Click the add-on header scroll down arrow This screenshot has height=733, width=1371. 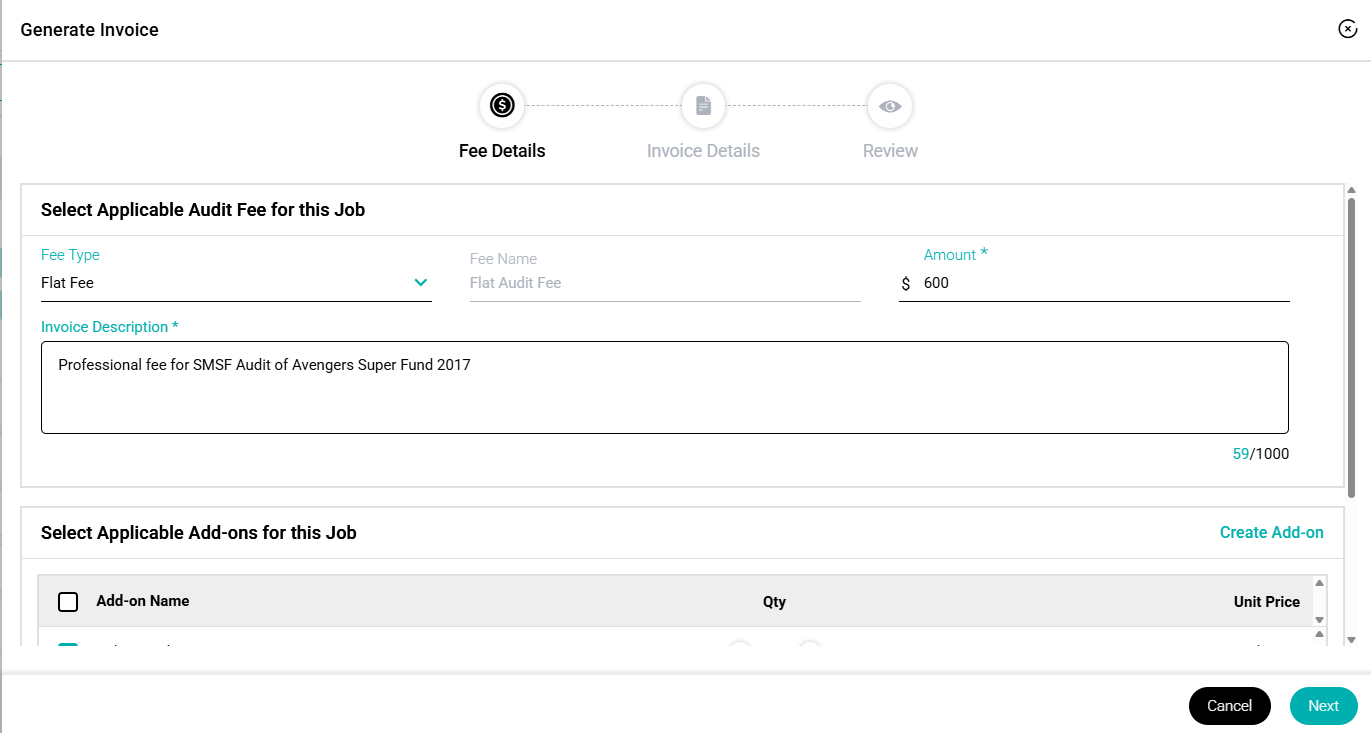pyautogui.click(x=1319, y=620)
